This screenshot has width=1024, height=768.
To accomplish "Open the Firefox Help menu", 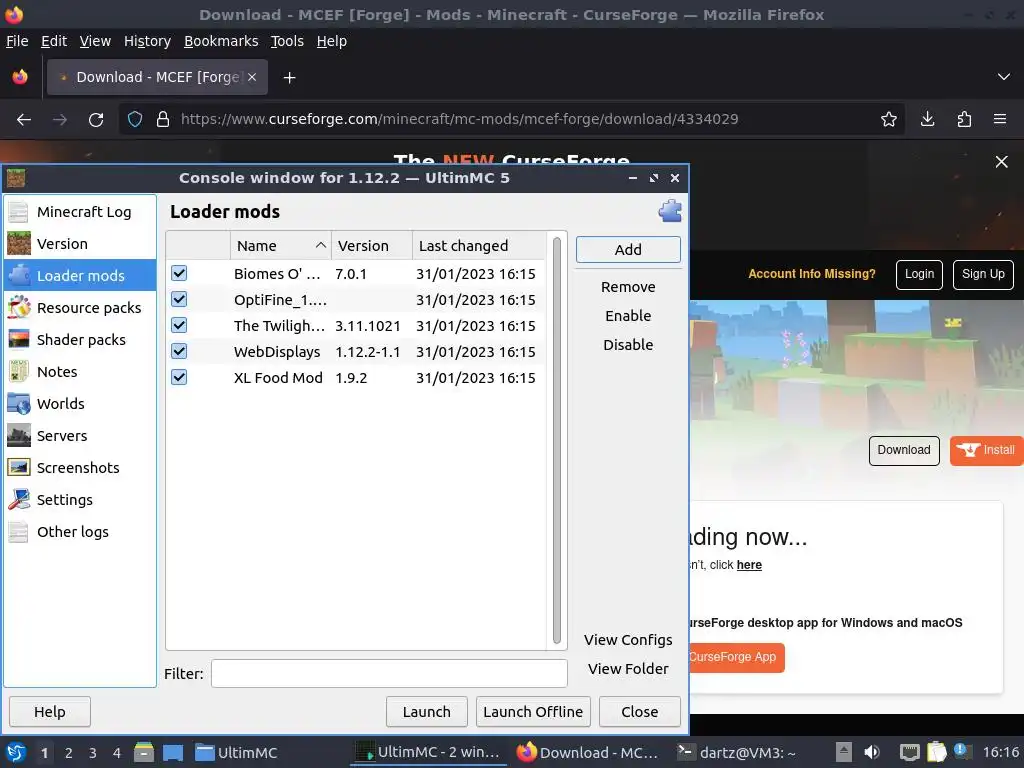I will 332,41.
